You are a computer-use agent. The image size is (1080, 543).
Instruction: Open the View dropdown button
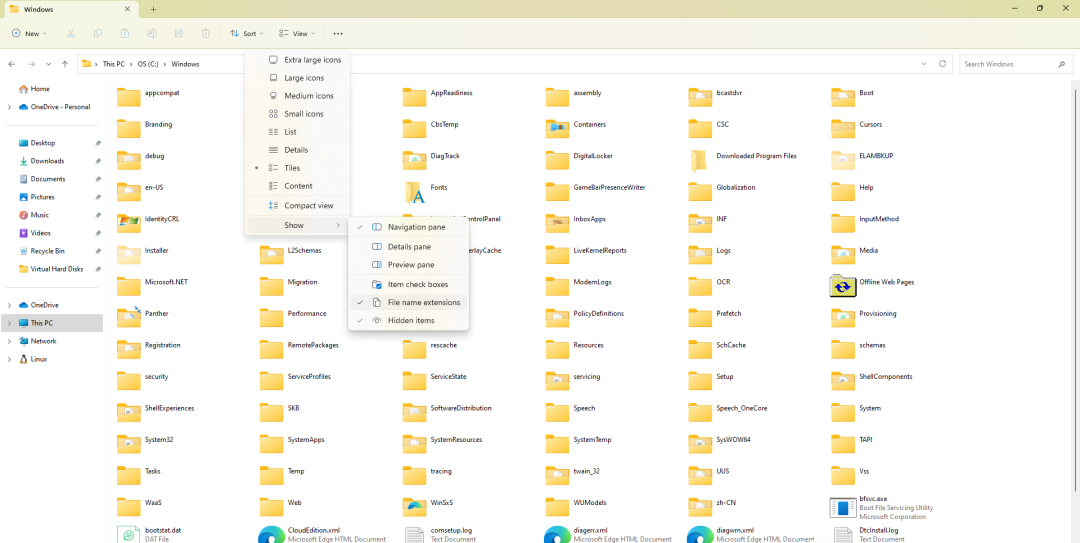(x=297, y=33)
